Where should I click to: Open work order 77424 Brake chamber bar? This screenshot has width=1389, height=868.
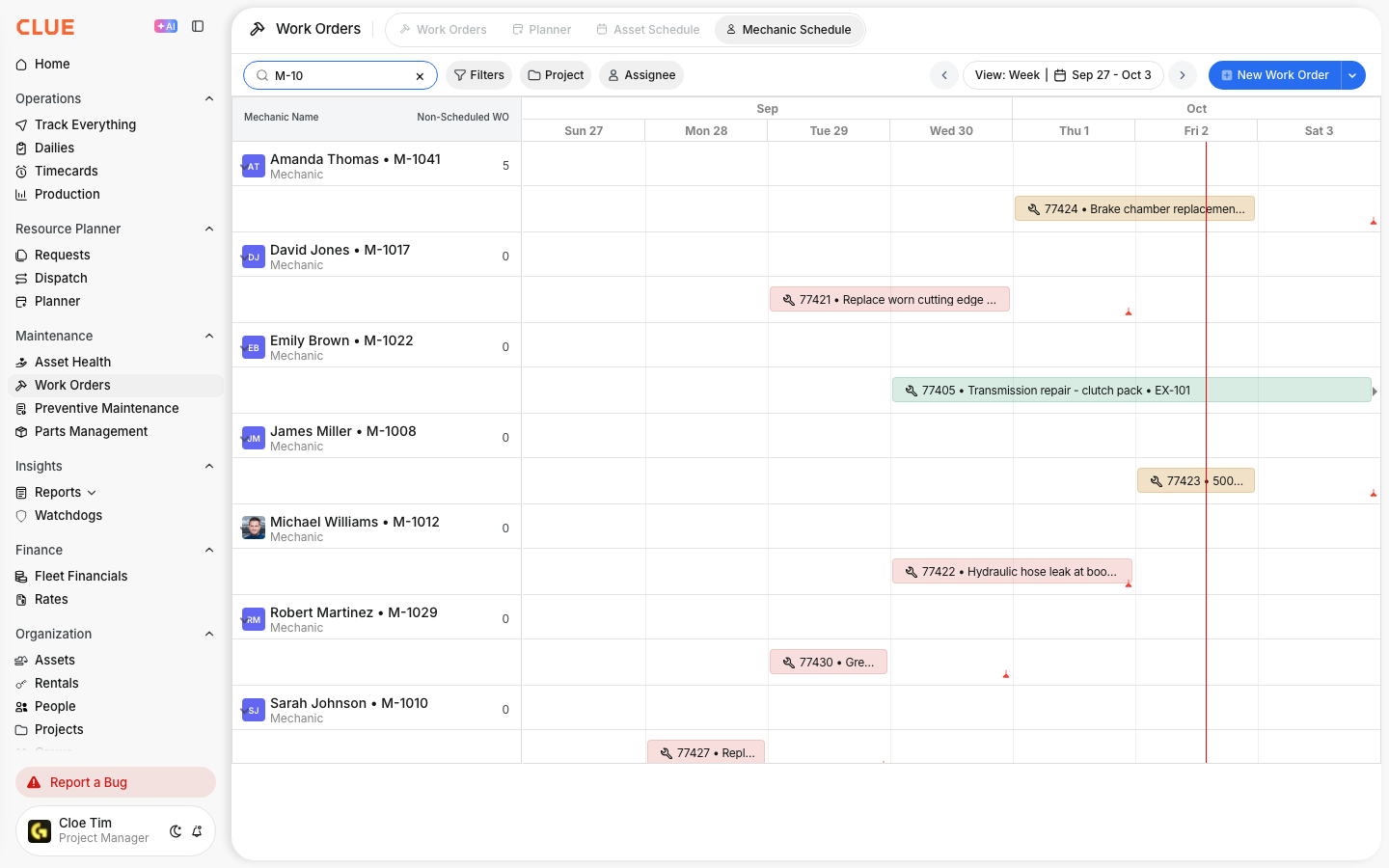1134,209
